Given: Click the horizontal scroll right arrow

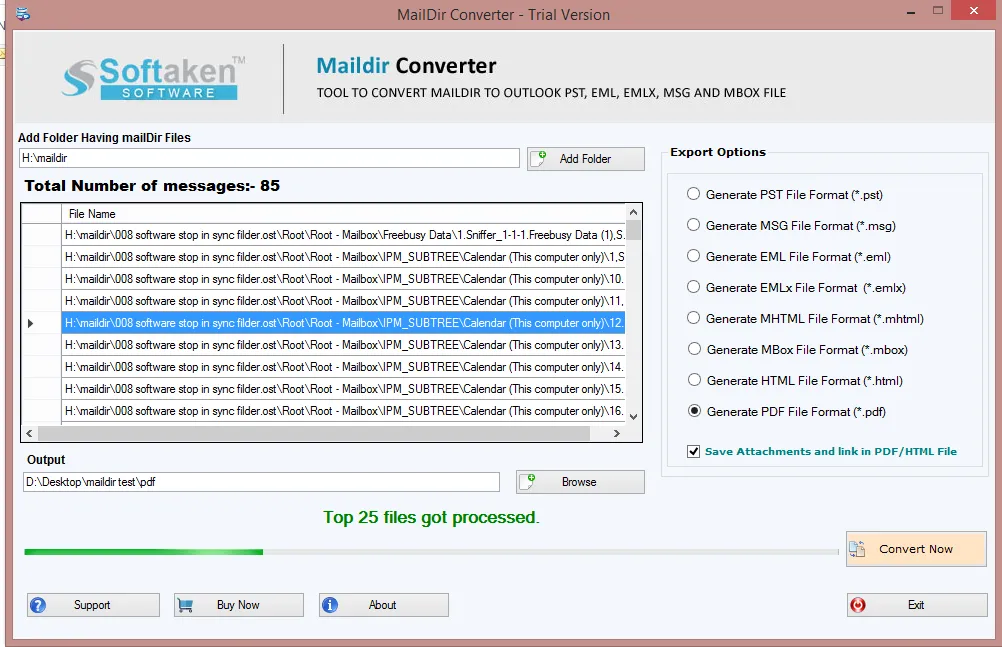Looking at the screenshot, I should click(616, 433).
